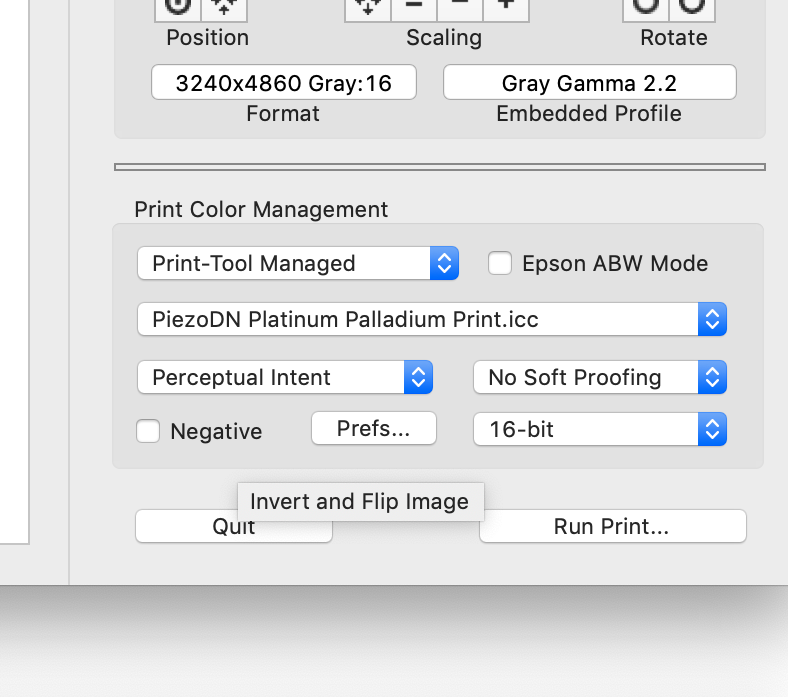
Task: Open the Print-Tool Managed dropdown
Action: (x=297, y=263)
